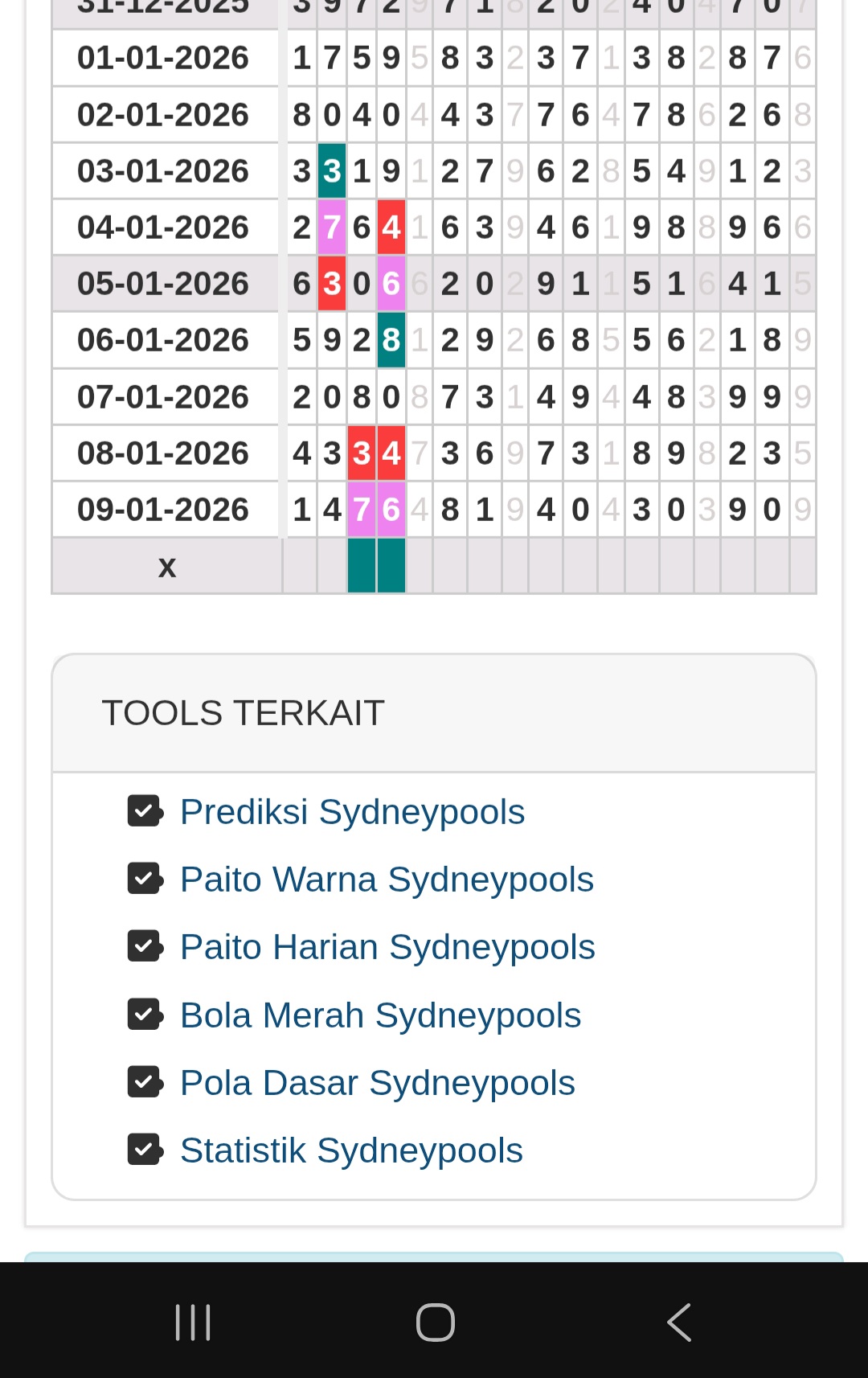Open the Prediksi Sydneypools link
The image size is (868, 1378).
point(352,812)
